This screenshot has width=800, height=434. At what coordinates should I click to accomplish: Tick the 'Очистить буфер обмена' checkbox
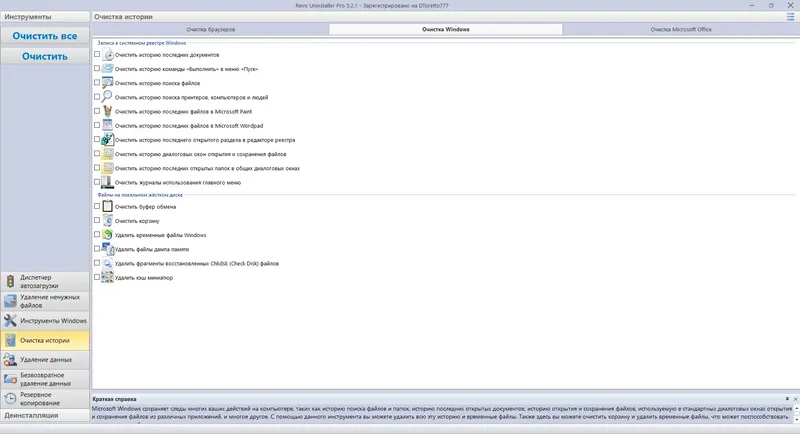[x=97, y=206]
